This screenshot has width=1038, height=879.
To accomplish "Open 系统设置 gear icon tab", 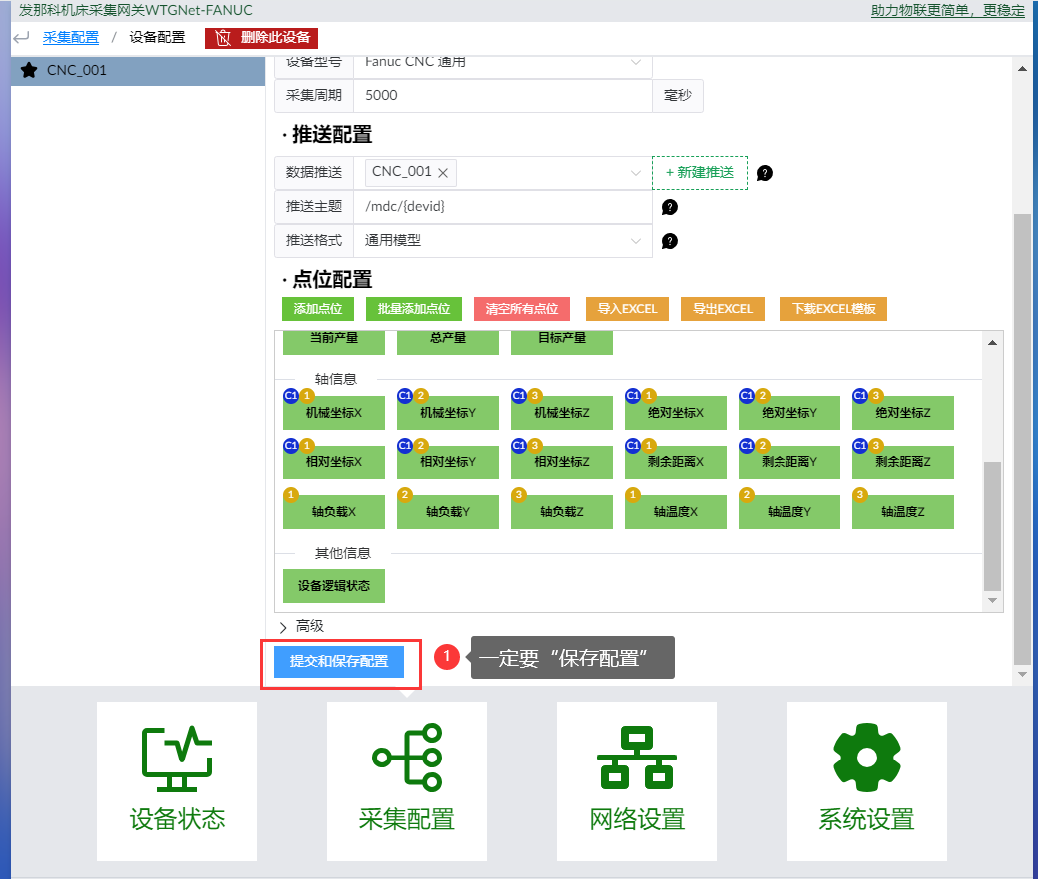I will pos(867,781).
